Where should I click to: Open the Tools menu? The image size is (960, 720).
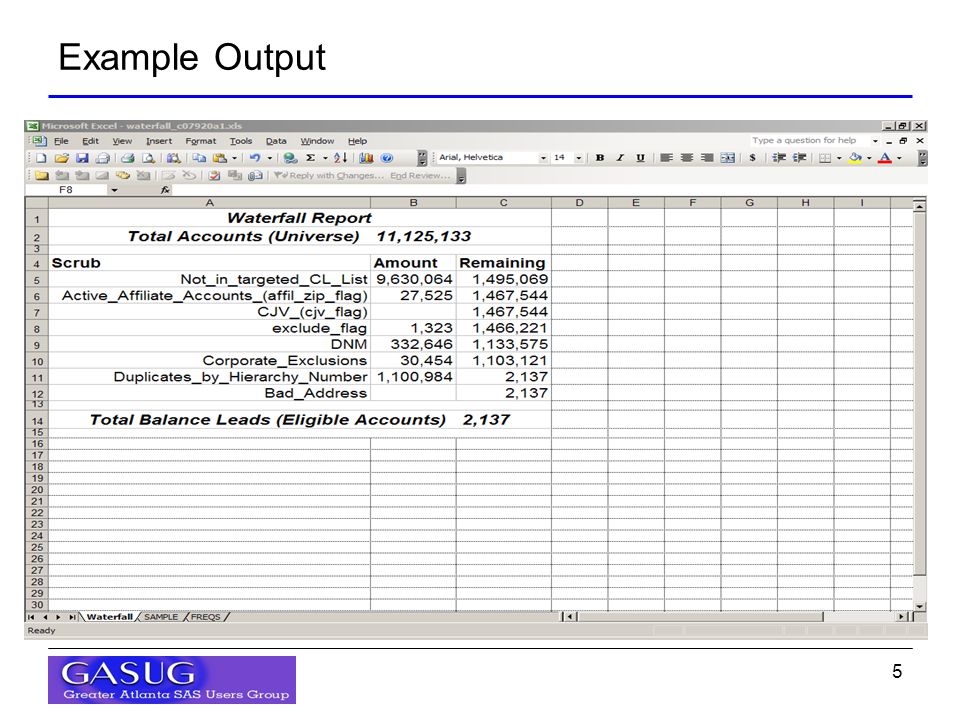click(241, 141)
